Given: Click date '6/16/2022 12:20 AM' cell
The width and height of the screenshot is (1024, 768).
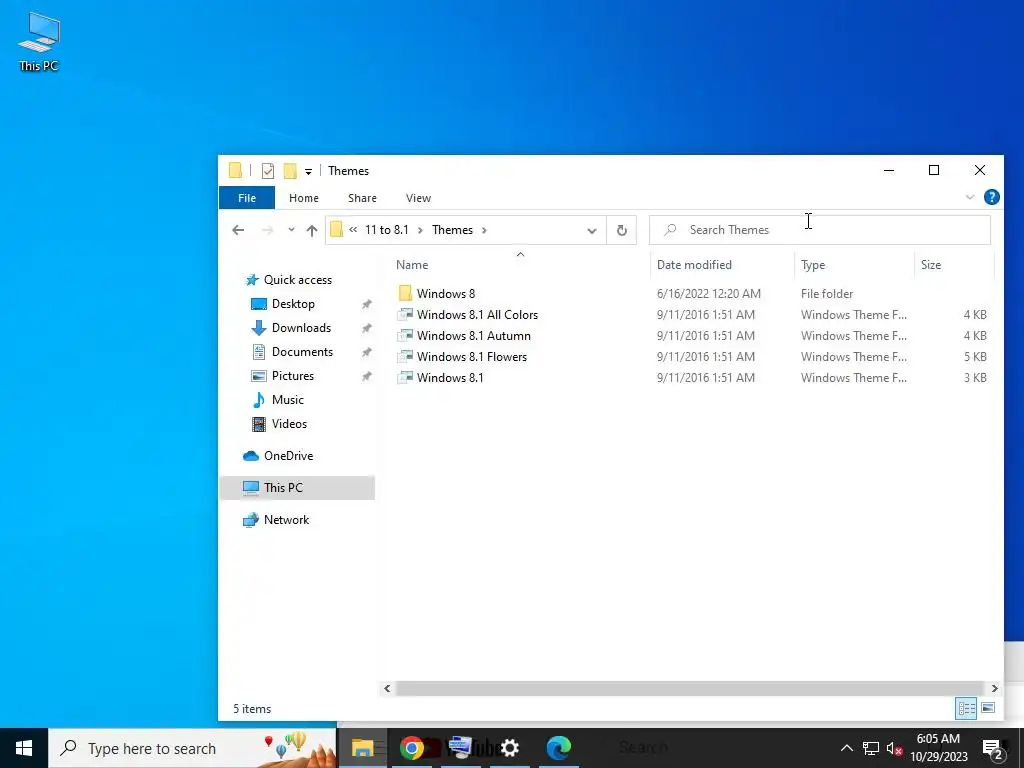Looking at the screenshot, I should pos(709,294).
